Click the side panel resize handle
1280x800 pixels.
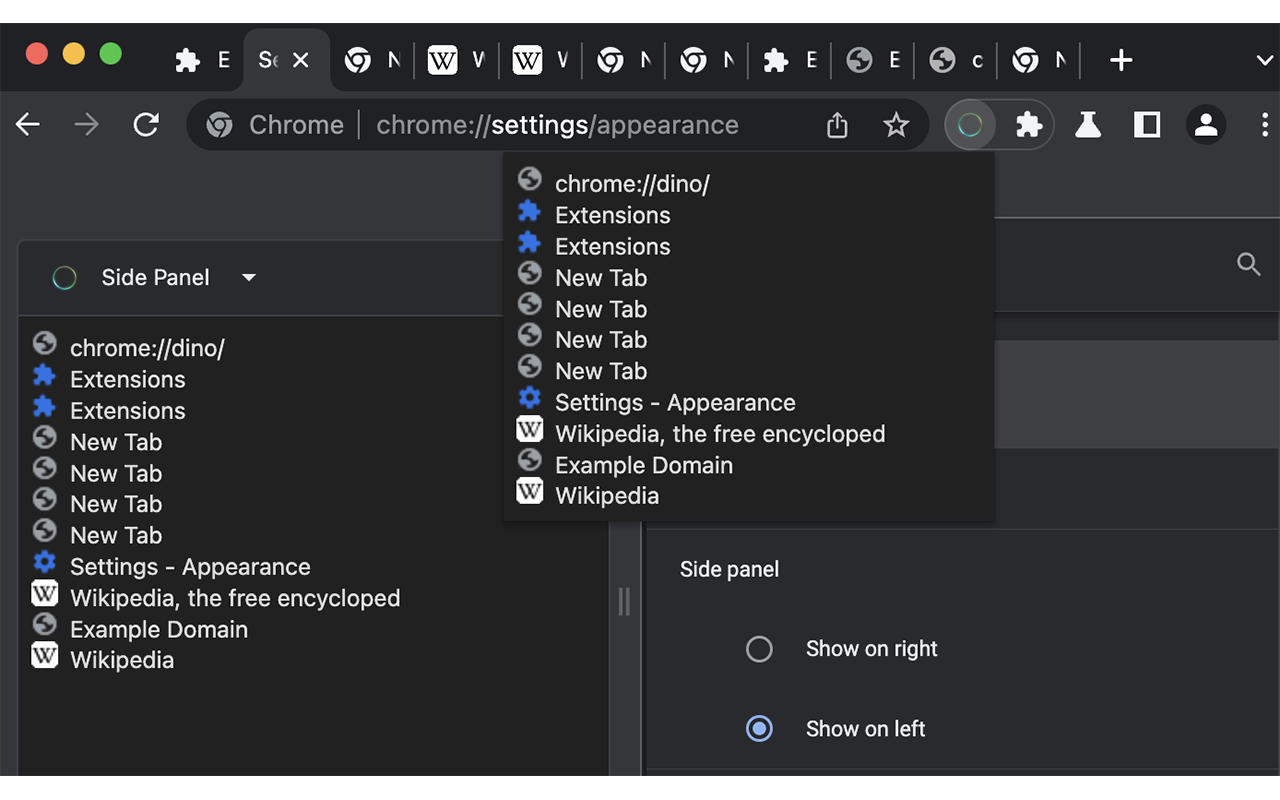tap(624, 601)
